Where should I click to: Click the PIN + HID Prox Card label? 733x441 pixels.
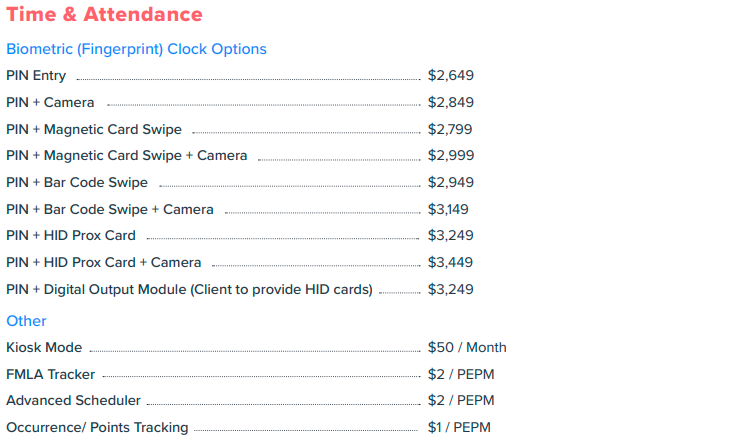tap(71, 235)
